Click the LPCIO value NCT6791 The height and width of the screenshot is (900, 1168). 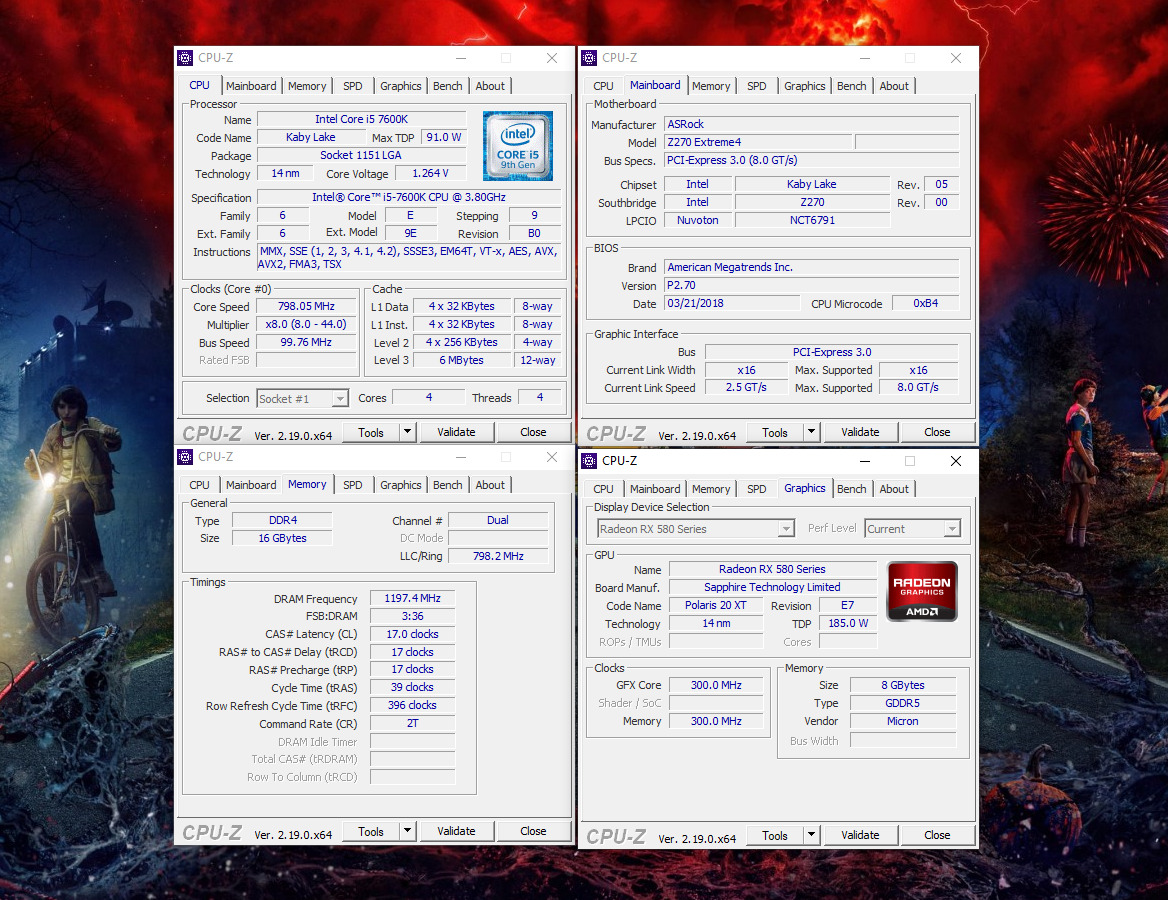[x=812, y=220]
